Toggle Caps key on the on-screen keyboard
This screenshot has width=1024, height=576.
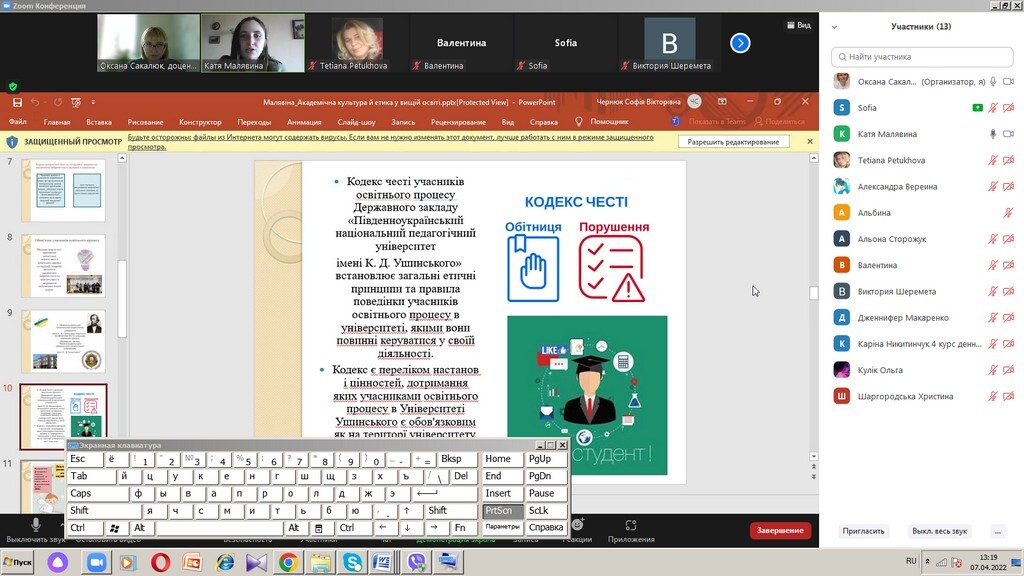coord(81,494)
